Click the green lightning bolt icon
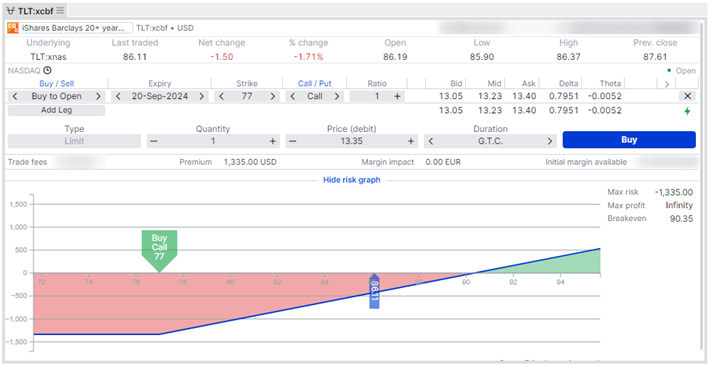Viewport: 708px width, 365px height. [687, 111]
